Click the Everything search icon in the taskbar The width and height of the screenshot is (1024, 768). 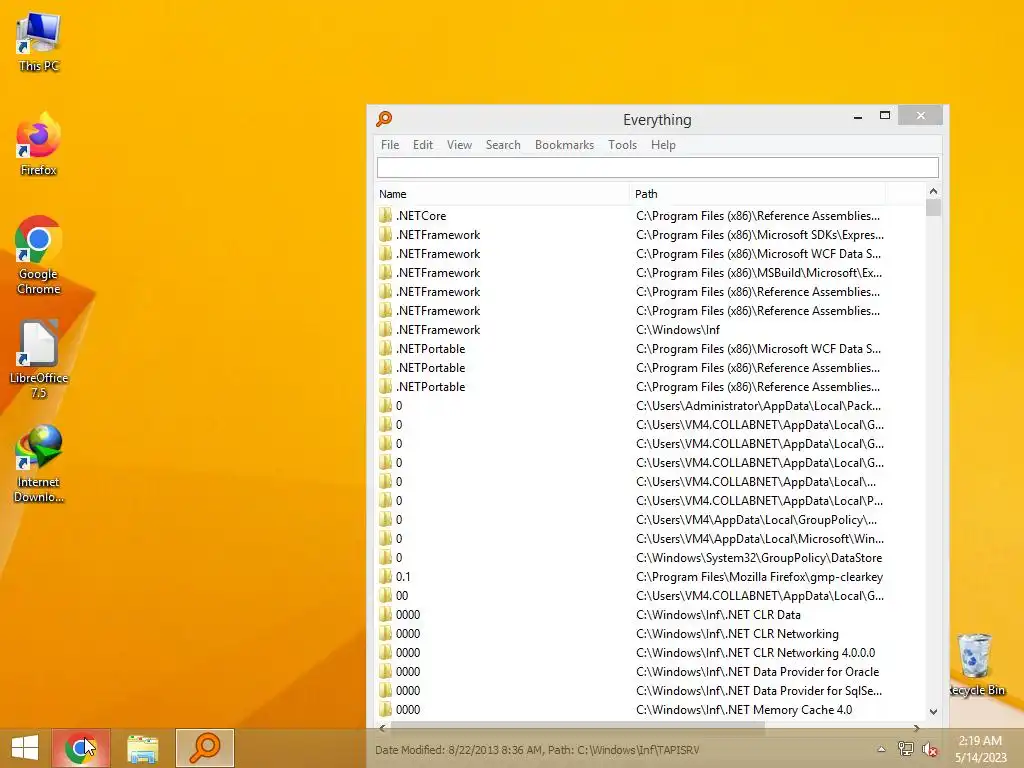[x=204, y=748]
